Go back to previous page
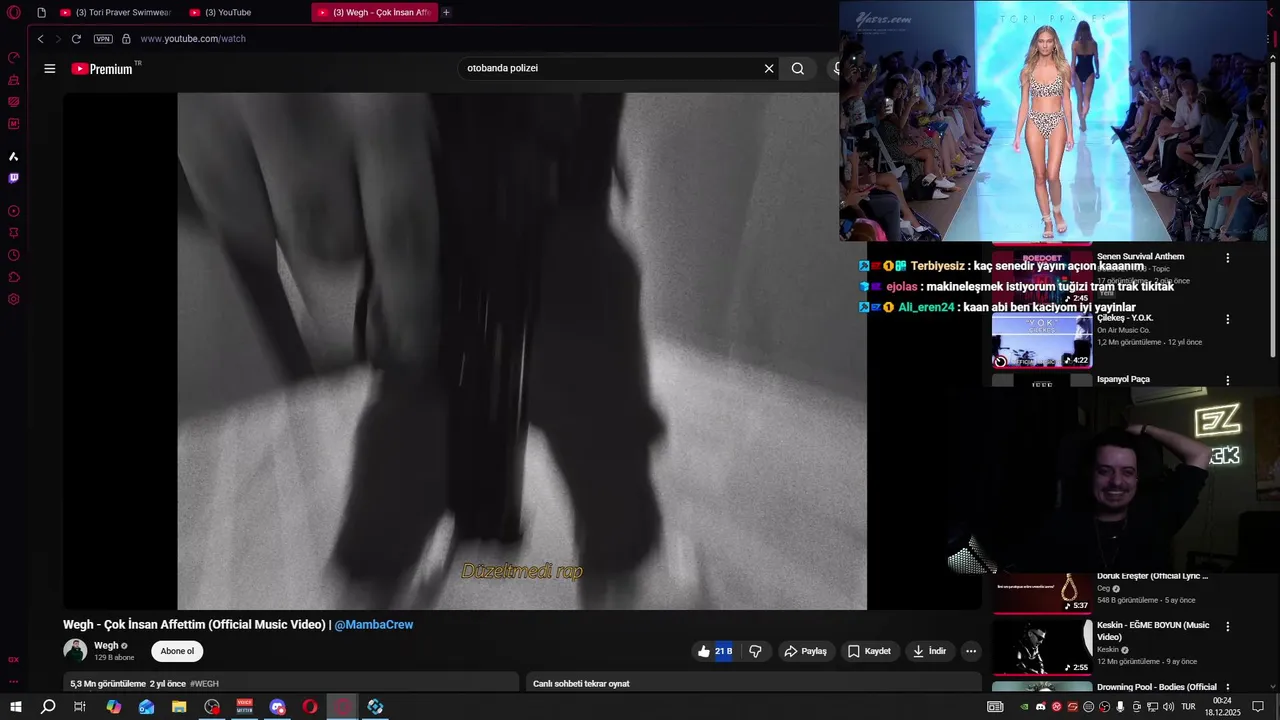This screenshot has width=1280, height=720. pyautogui.click(x=40, y=39)
